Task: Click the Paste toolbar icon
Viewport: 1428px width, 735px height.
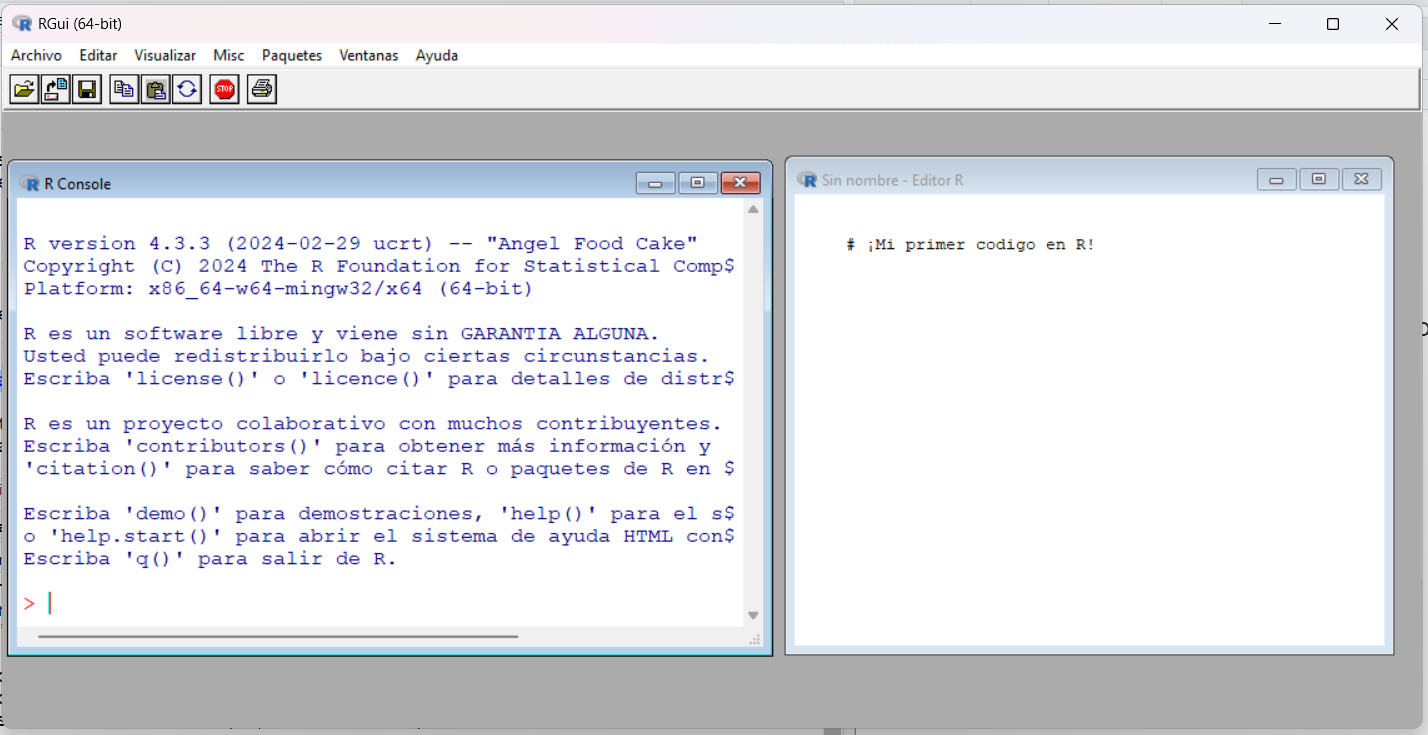Action: click(x=155, y=89)
